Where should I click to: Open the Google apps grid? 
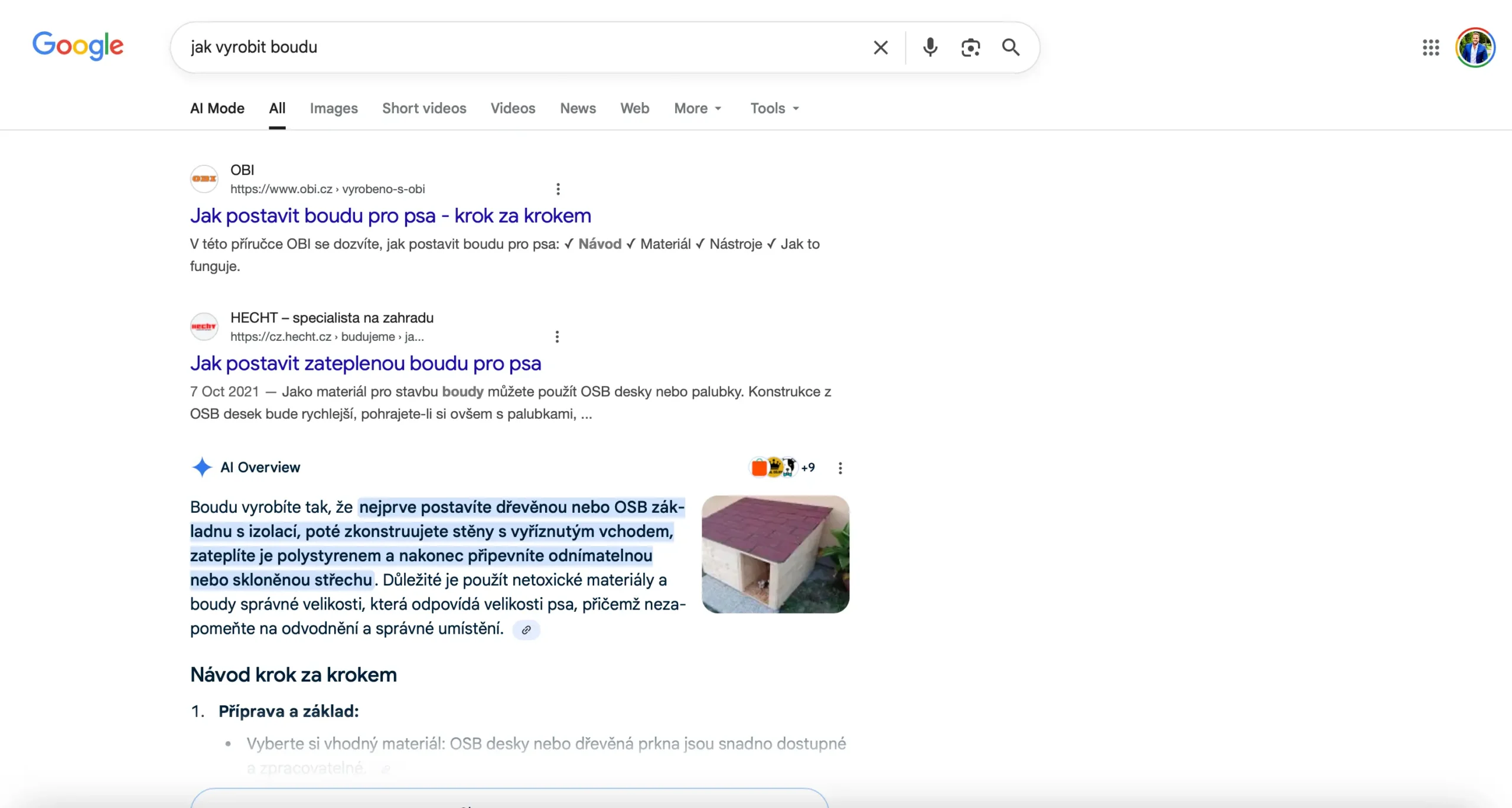point(1430,47)
